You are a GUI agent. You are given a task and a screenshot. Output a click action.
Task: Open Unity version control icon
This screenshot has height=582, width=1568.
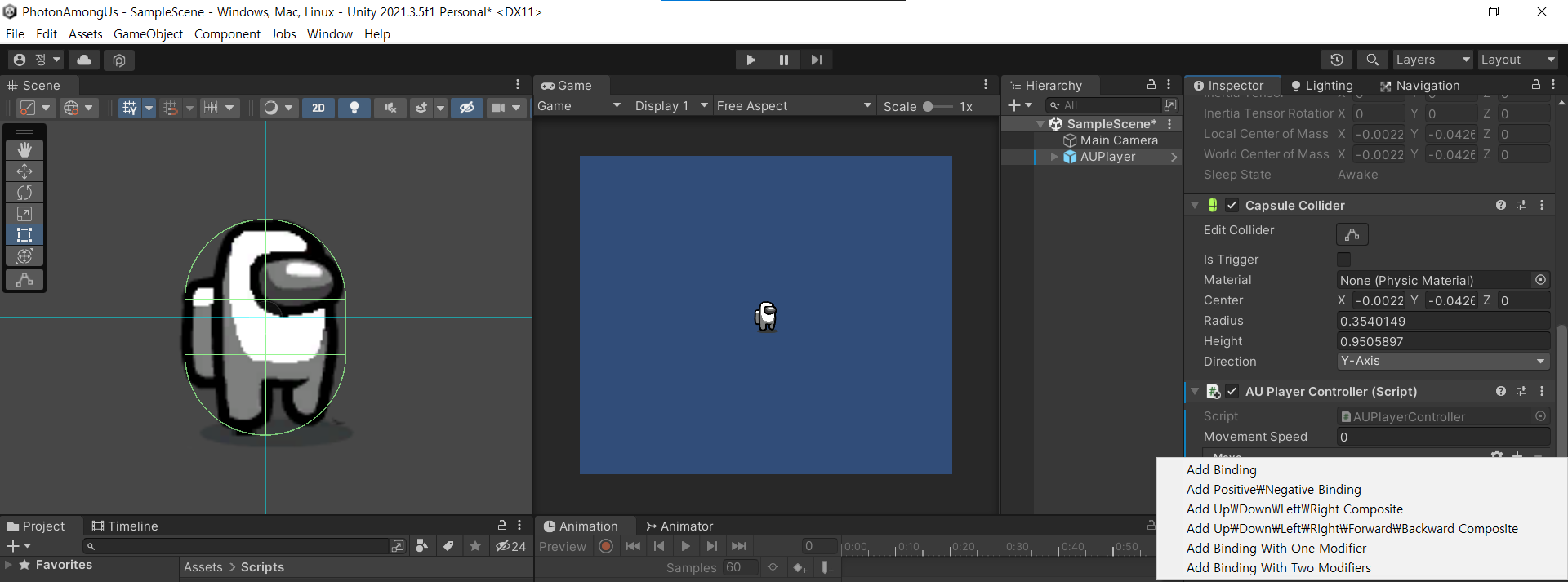click(119, 60)
